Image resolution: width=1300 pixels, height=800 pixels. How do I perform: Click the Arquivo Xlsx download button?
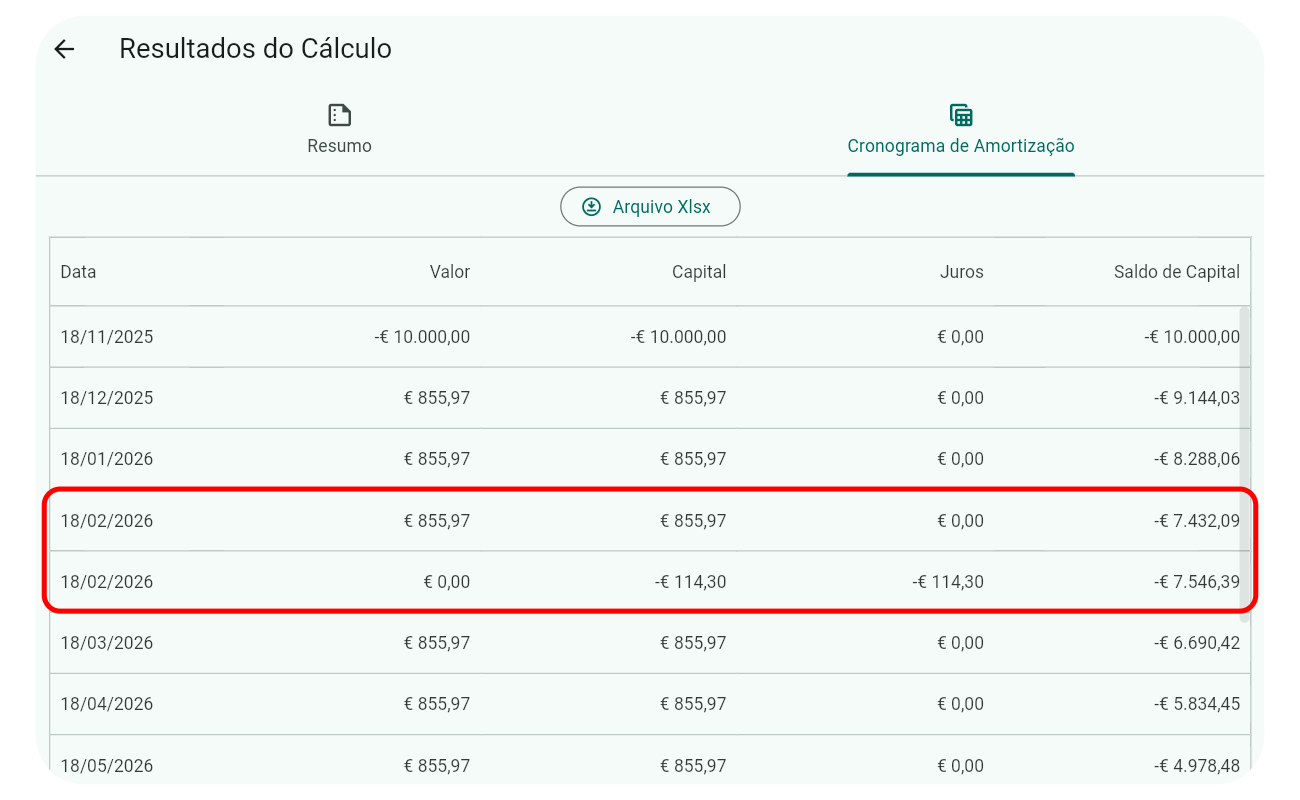[650, 206]
